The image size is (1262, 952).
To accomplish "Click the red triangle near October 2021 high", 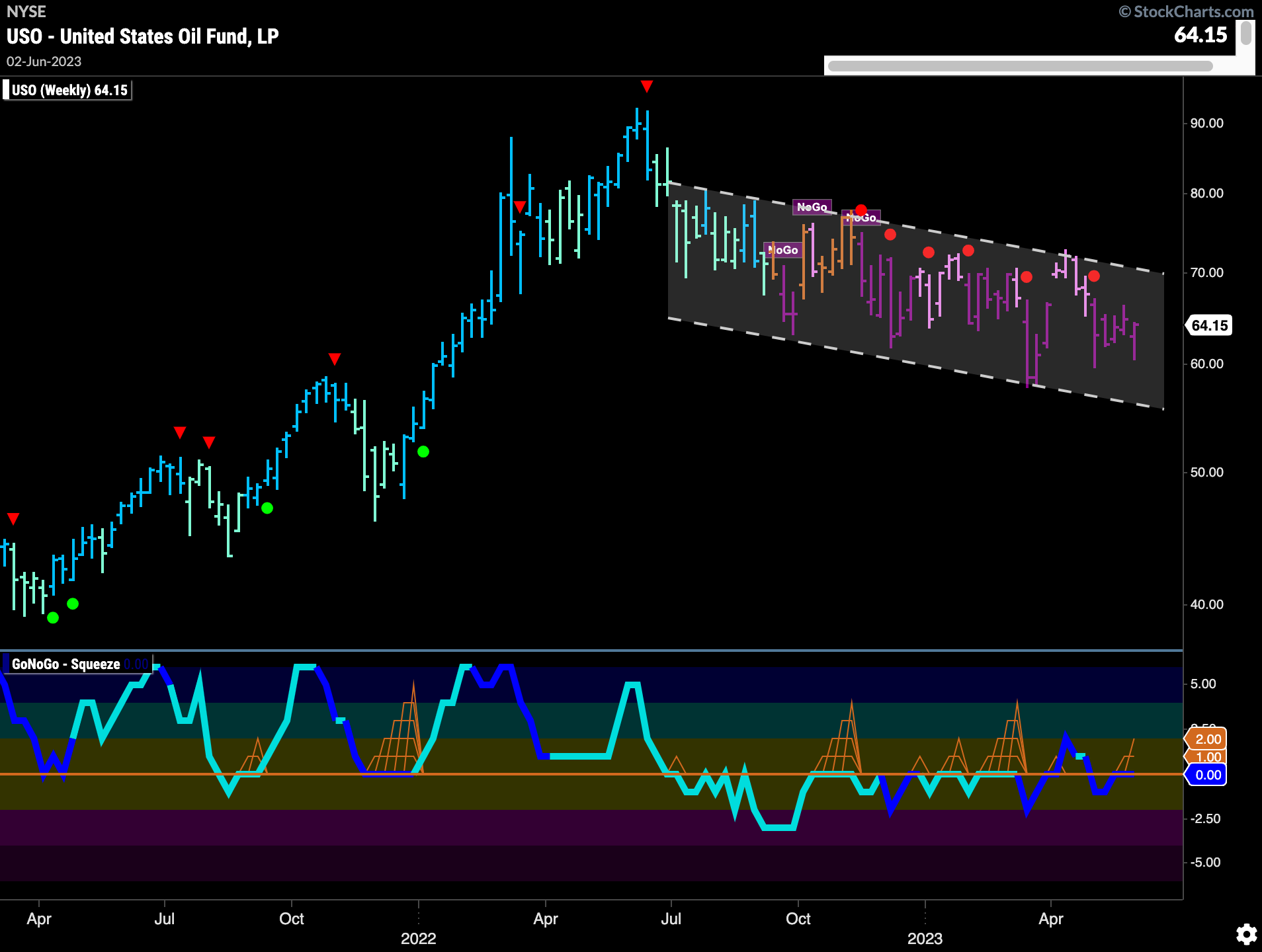I will pos(335,359).
